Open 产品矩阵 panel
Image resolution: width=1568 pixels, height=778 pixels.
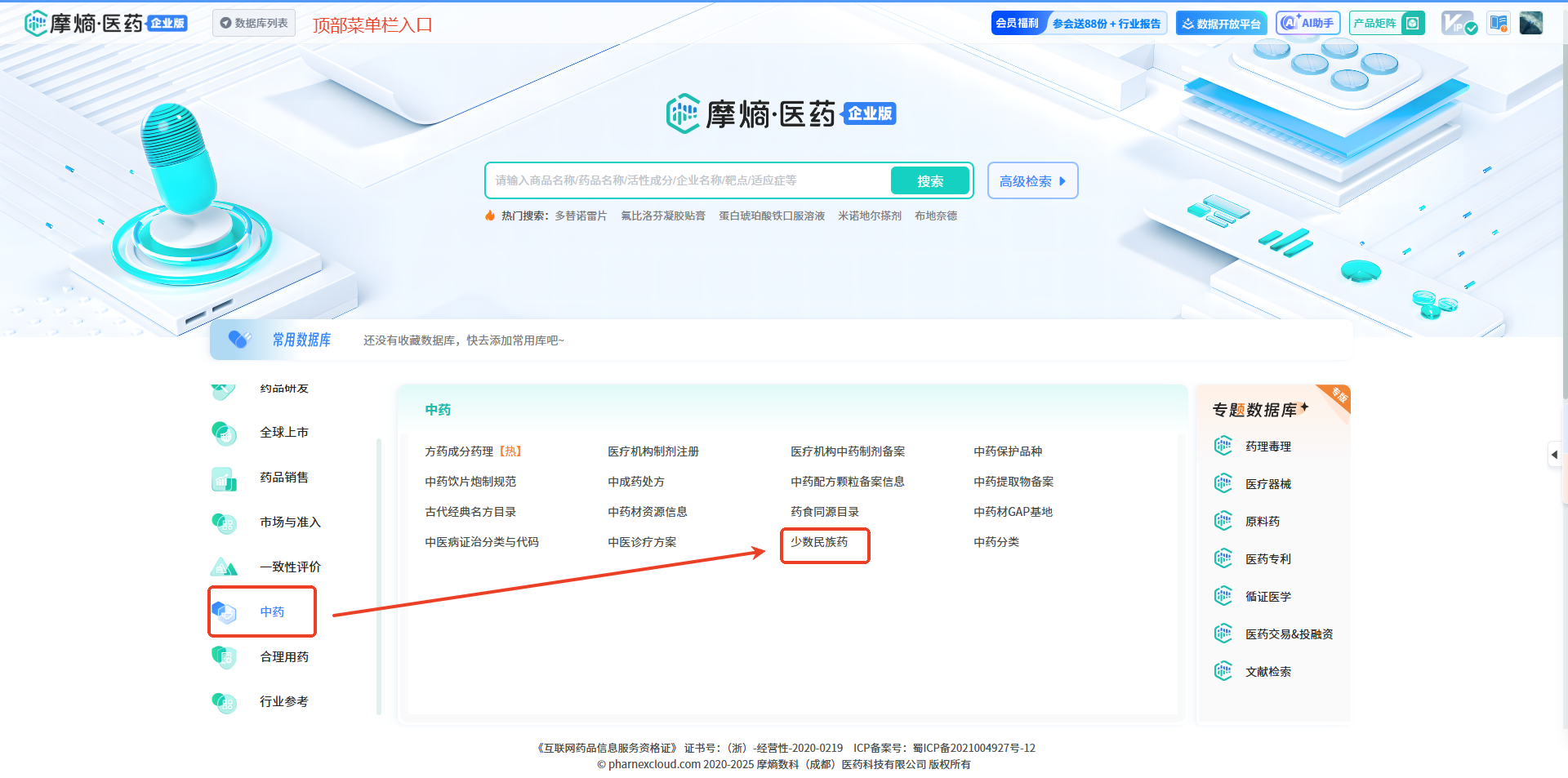[x=1387, y=23]
